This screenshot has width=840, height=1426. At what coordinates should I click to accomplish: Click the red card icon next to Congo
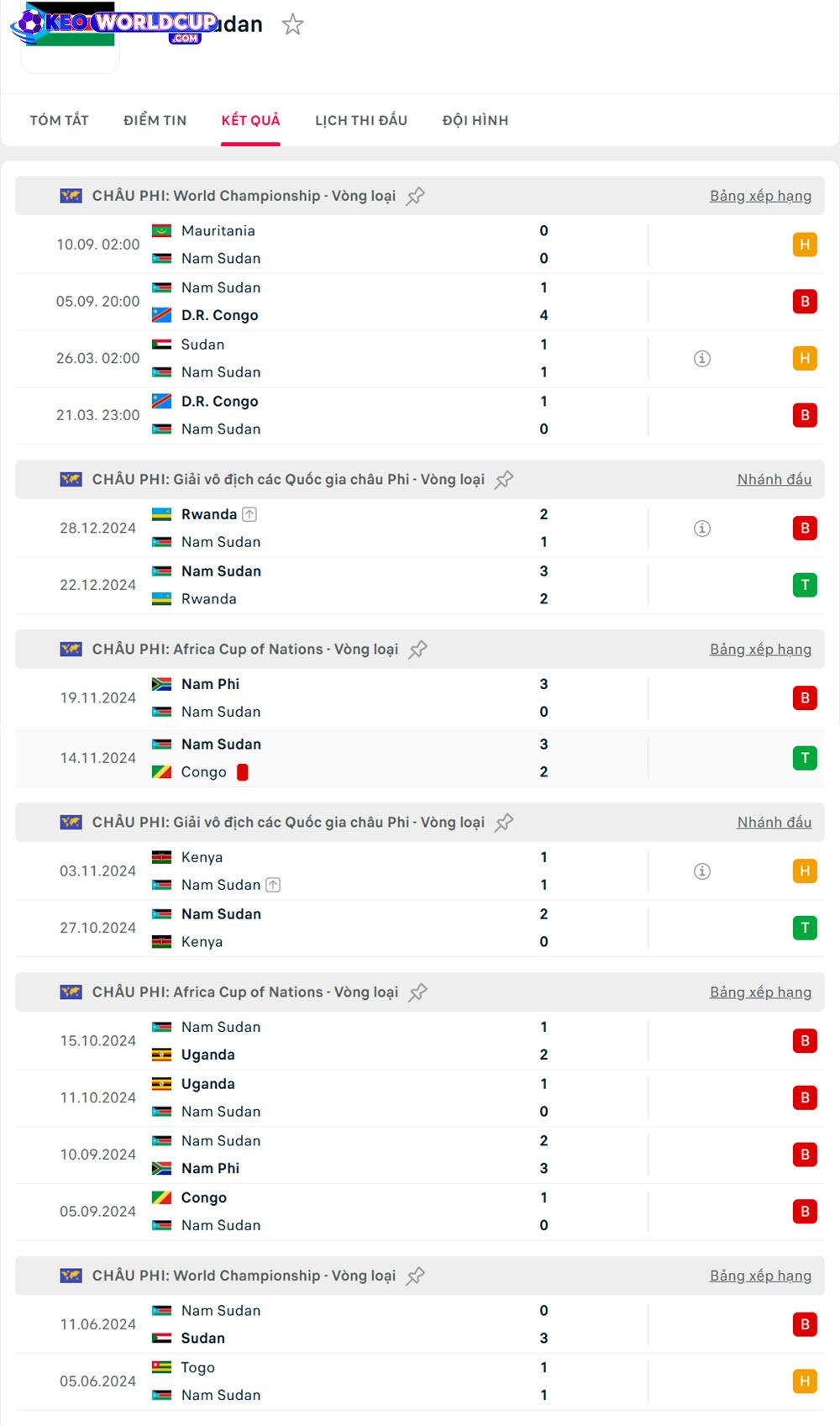click(242, 772)
